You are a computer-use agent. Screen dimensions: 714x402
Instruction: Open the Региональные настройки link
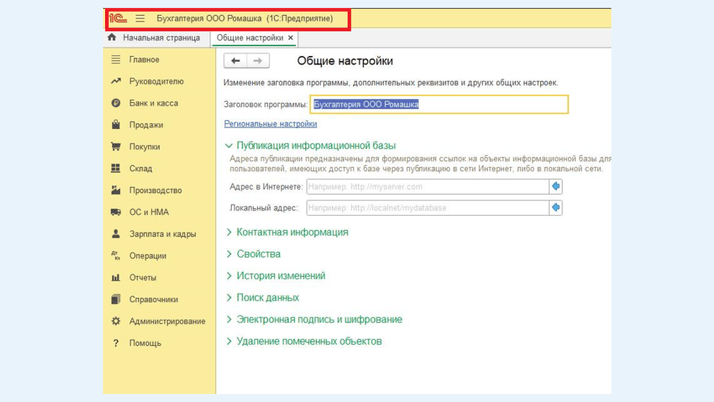pyautogui.click(x=270, y=124)
